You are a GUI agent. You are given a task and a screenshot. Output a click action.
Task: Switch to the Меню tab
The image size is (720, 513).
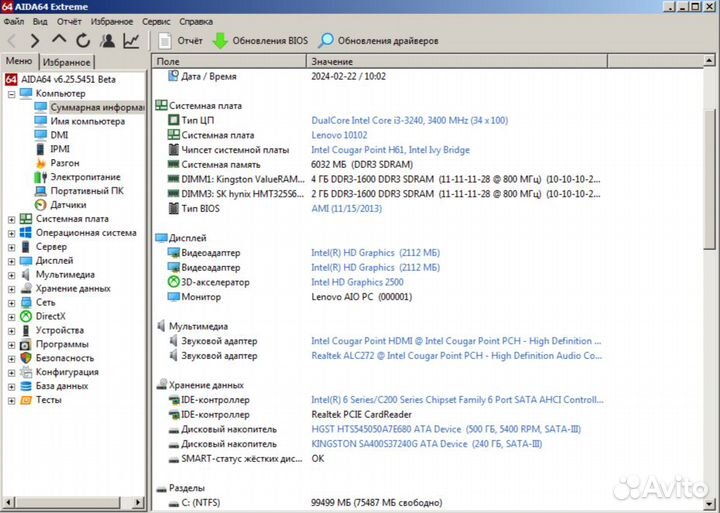coord(19,61)
